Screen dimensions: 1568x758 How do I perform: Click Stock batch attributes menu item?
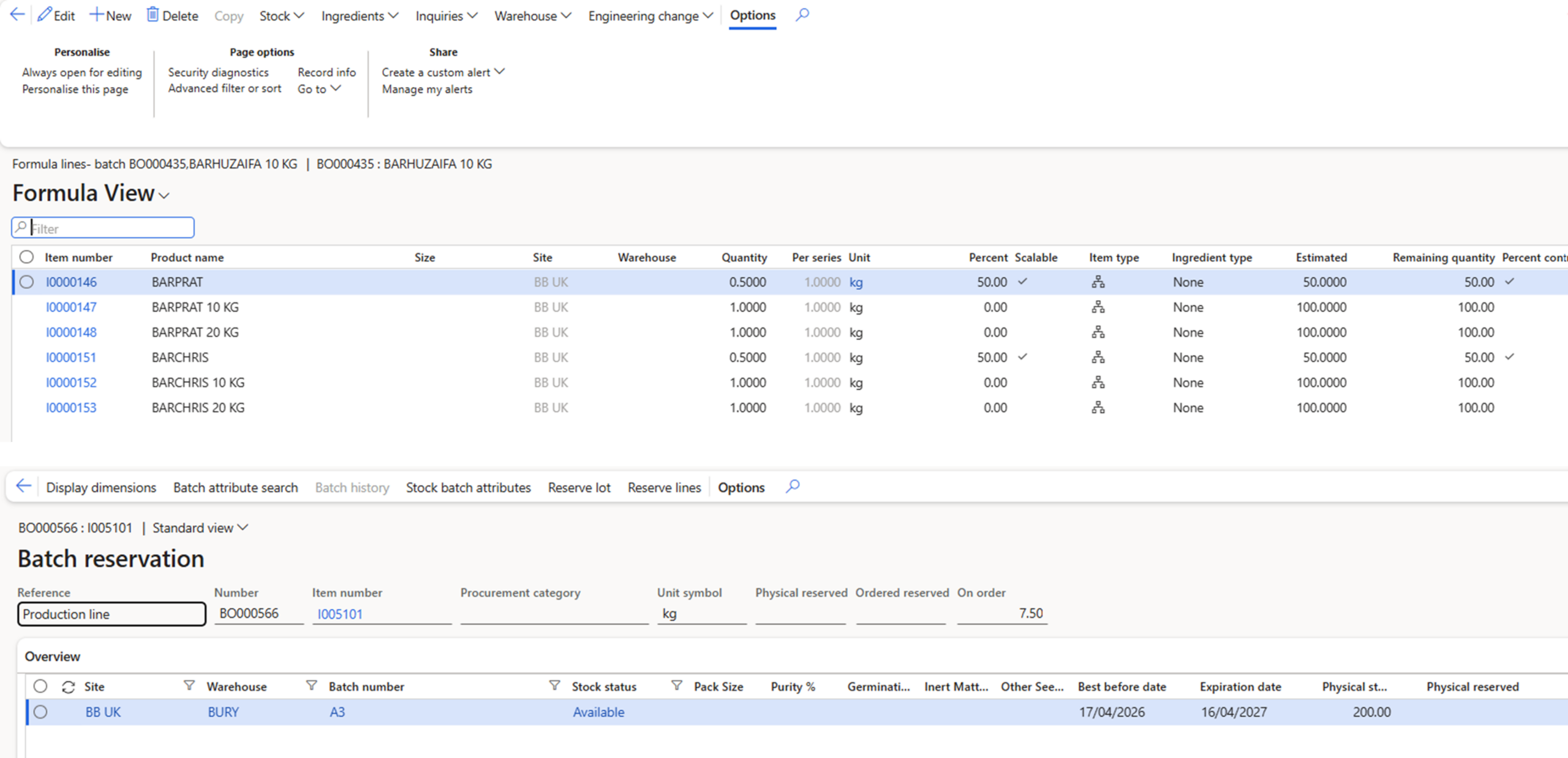point(469,487)
